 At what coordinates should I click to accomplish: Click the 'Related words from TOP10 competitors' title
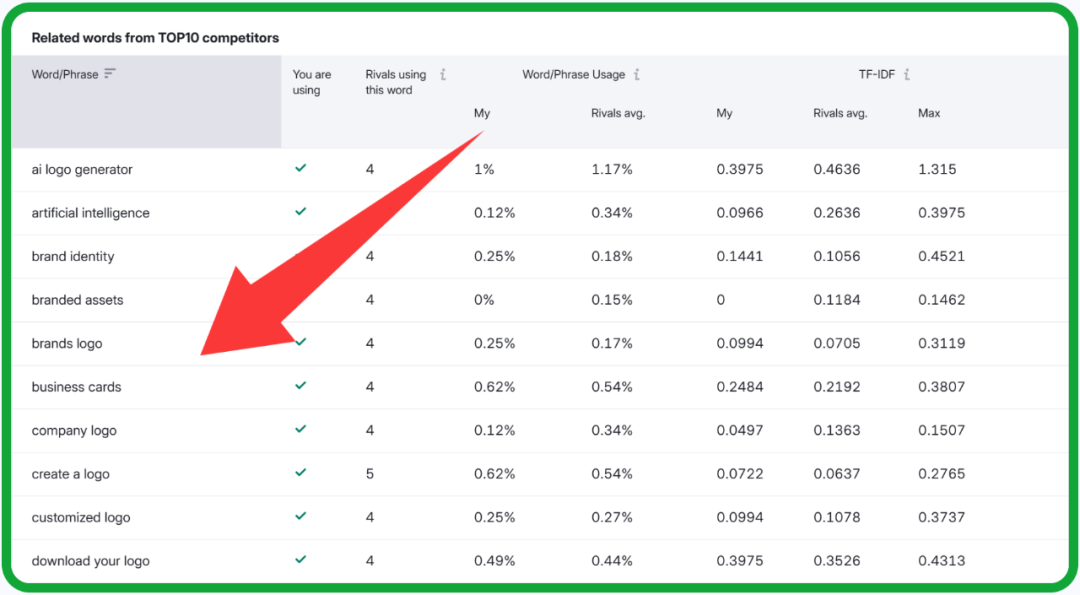pyautogui.click(x=155, y=38)
